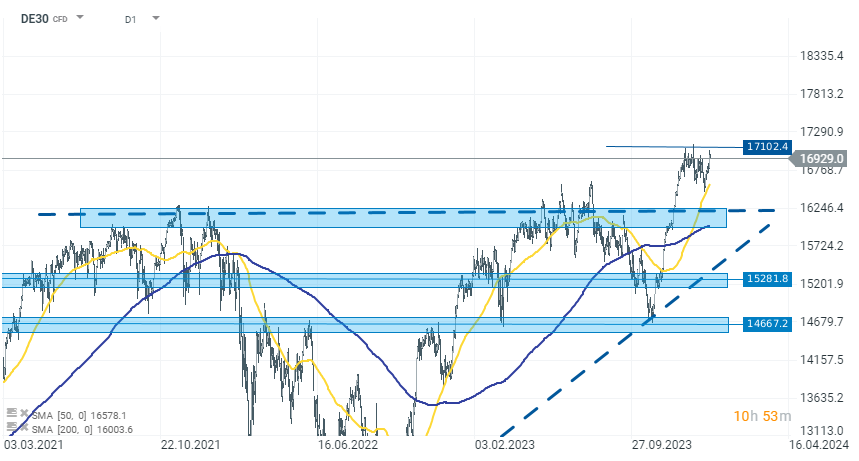Click the 14679.7 price axis value
Screen dimensions: 859x461
[821, 321]
